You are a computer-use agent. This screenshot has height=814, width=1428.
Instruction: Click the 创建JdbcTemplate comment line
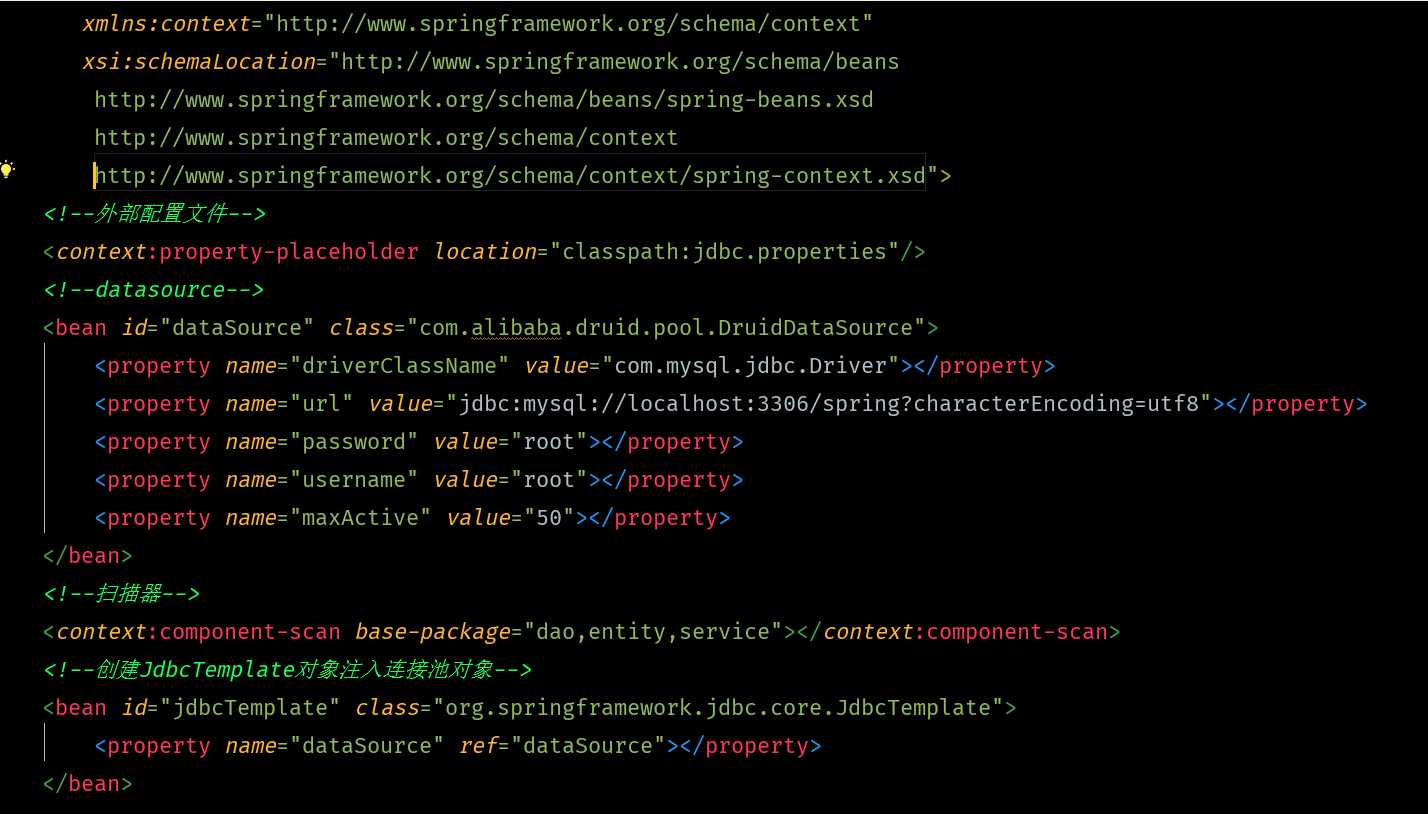click(x=288, y=669)
